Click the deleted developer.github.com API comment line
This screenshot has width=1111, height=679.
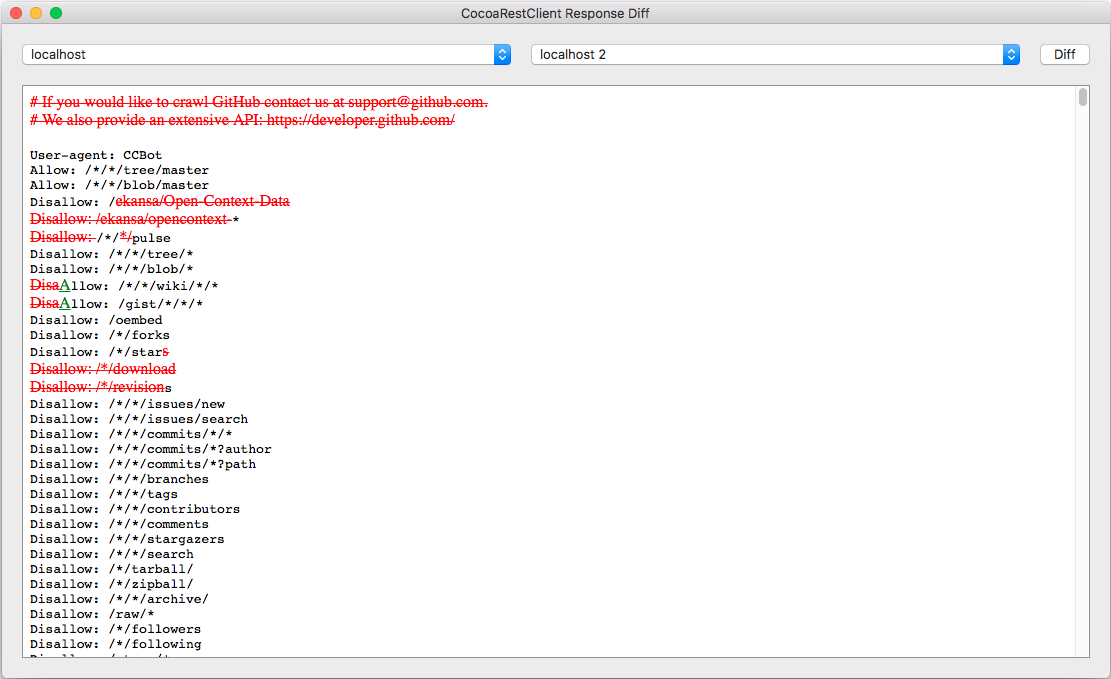(x=242, y=120)
